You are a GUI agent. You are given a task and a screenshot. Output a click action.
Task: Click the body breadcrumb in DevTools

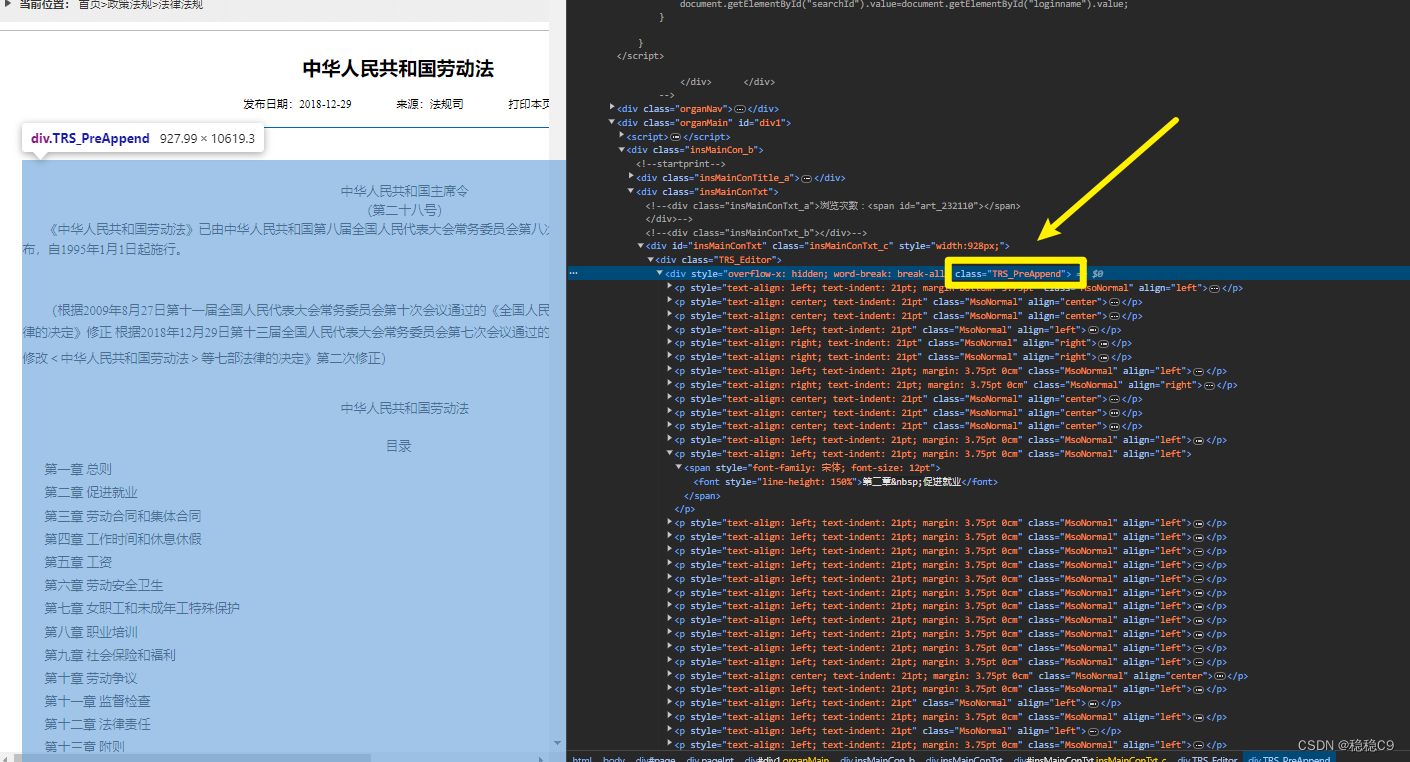[615, 759]
